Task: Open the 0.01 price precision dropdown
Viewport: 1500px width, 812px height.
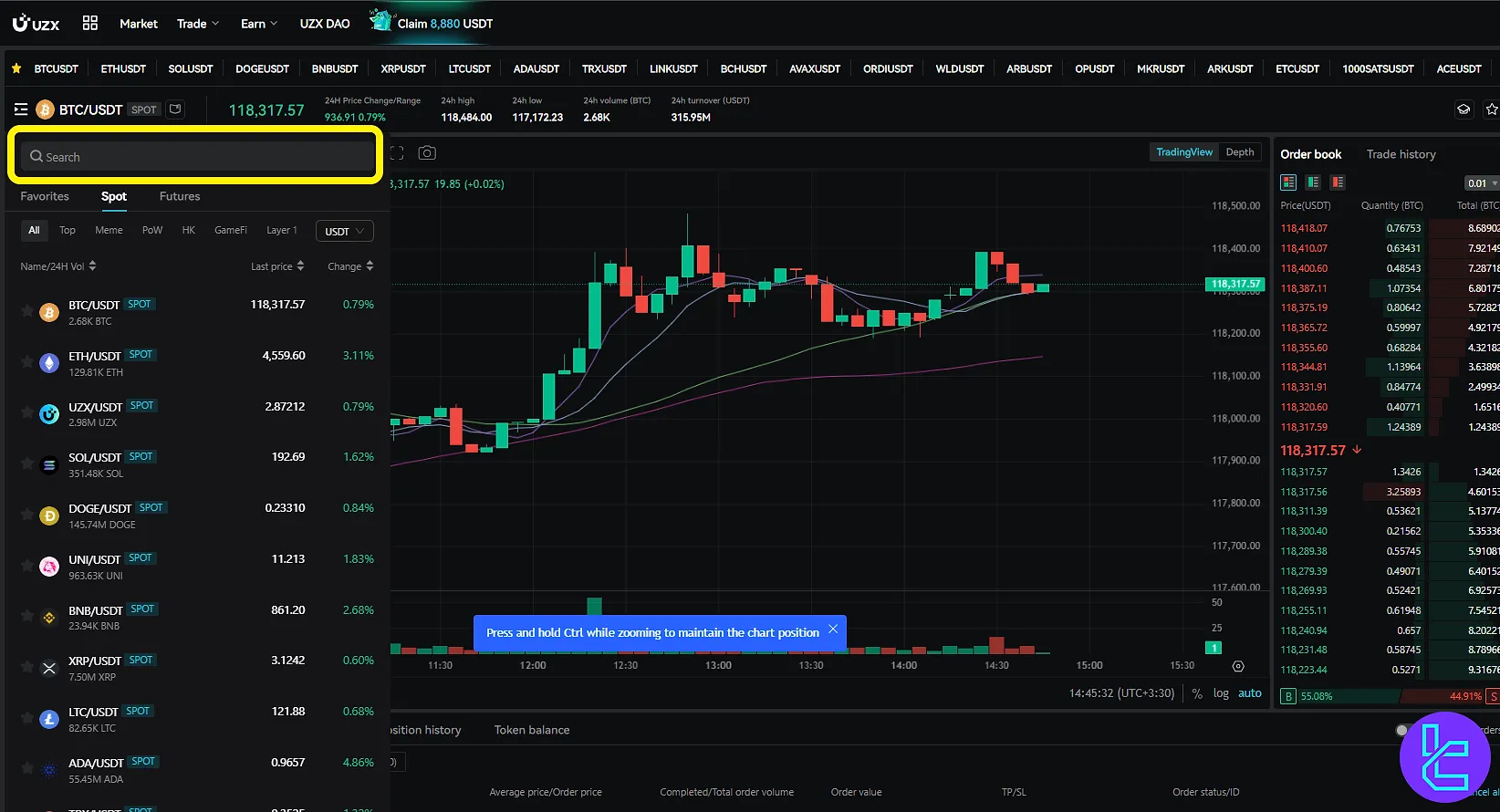Action: 1482,183
